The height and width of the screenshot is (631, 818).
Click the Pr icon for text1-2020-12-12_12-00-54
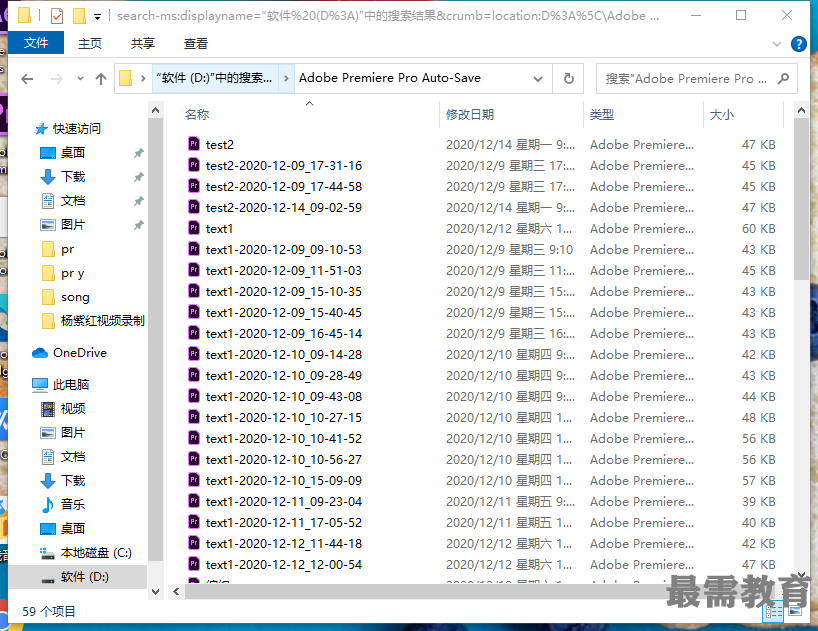[194, 564]
